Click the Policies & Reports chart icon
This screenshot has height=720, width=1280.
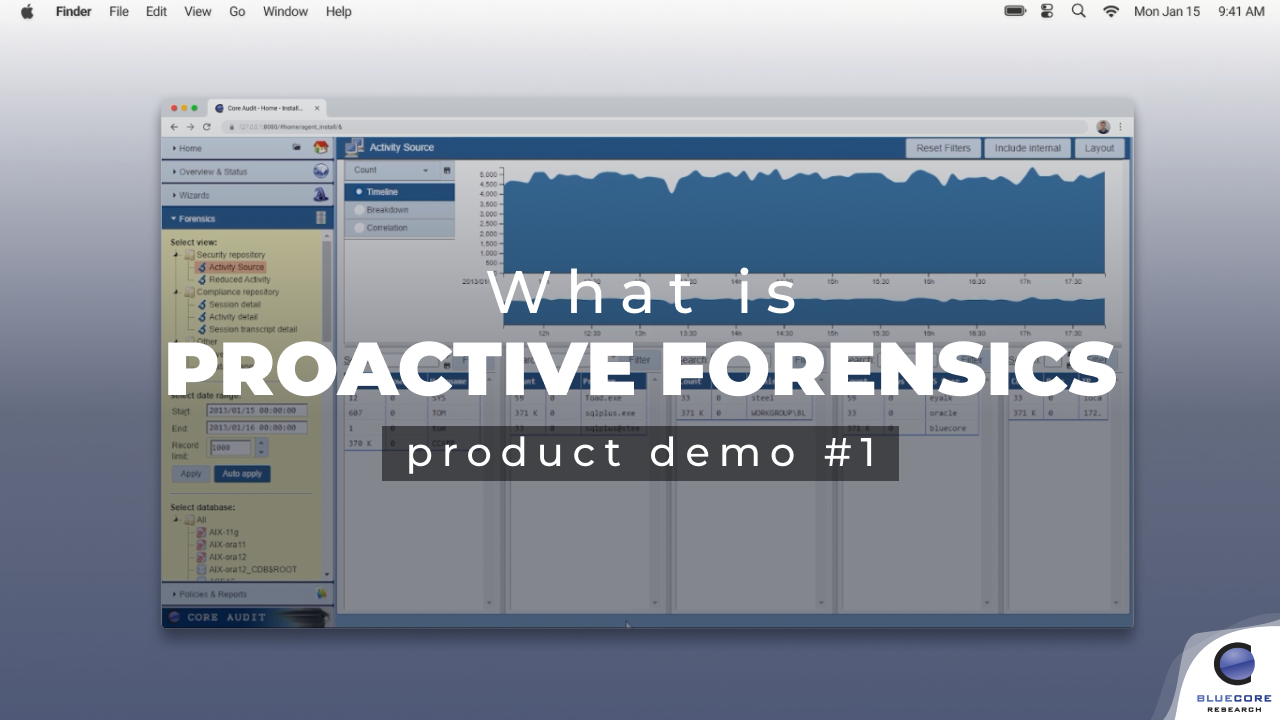(x=321, y=593)
